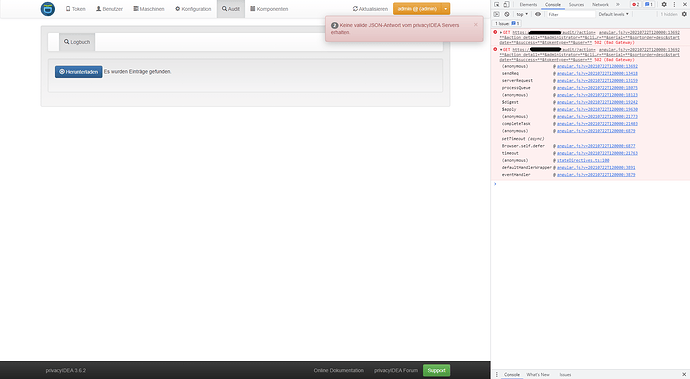Screen dimensions: 690x379
Task: Click the 1 Issue badge
Action: pyautogui.click(x=507, y=23)
